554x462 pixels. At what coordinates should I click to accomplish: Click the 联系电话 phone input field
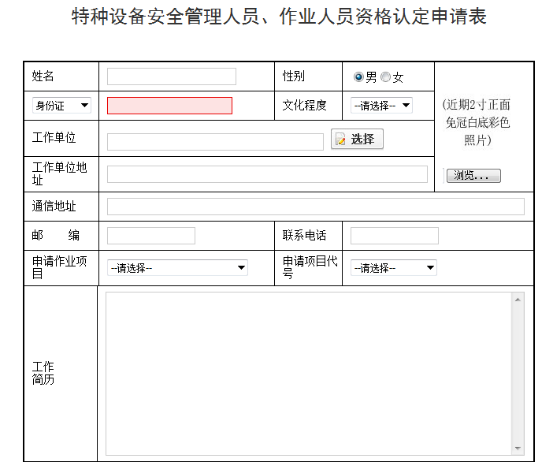[x=394, y=236]
